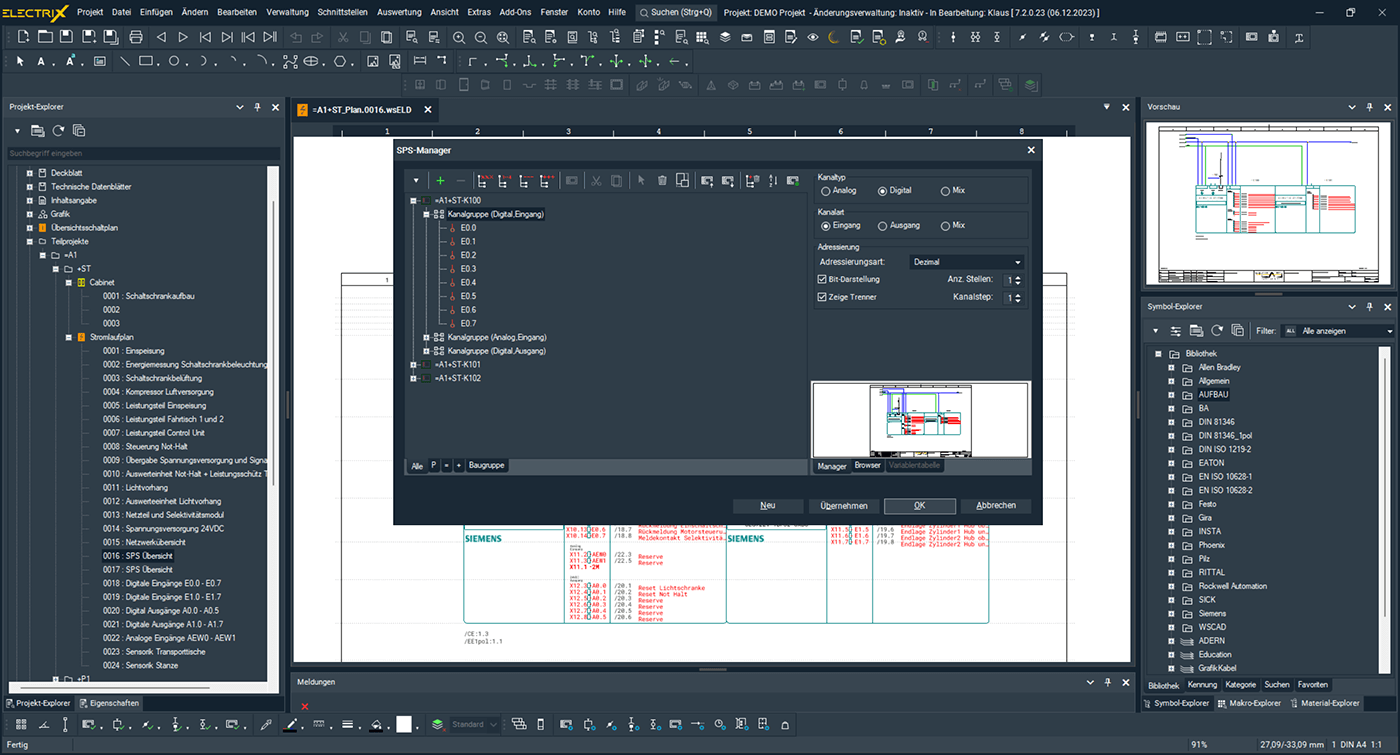Click the Alle filter button
Viewport: 1400px width, 755px height.
click(417, 466)
